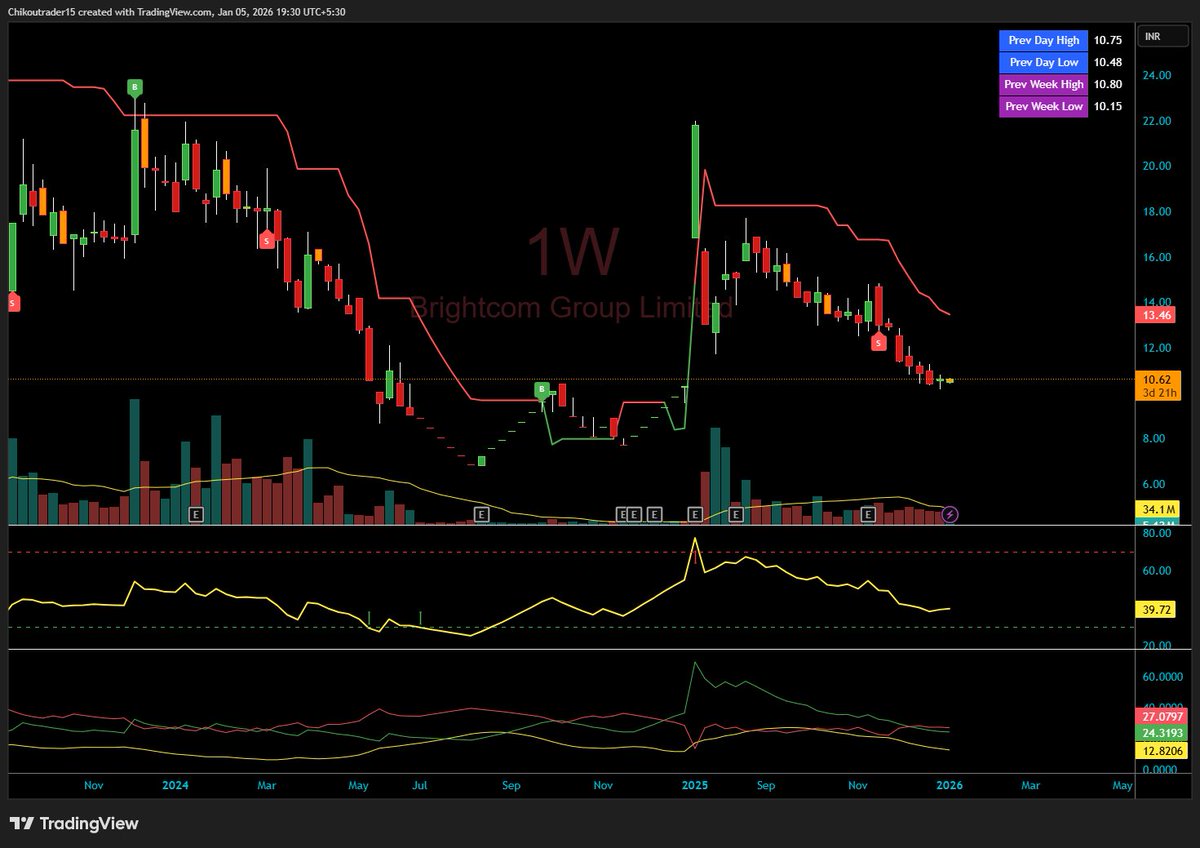This screenshot has height=848, width=1200.
Task: Select the Prev Day Low label
Action: [1043, 62]
